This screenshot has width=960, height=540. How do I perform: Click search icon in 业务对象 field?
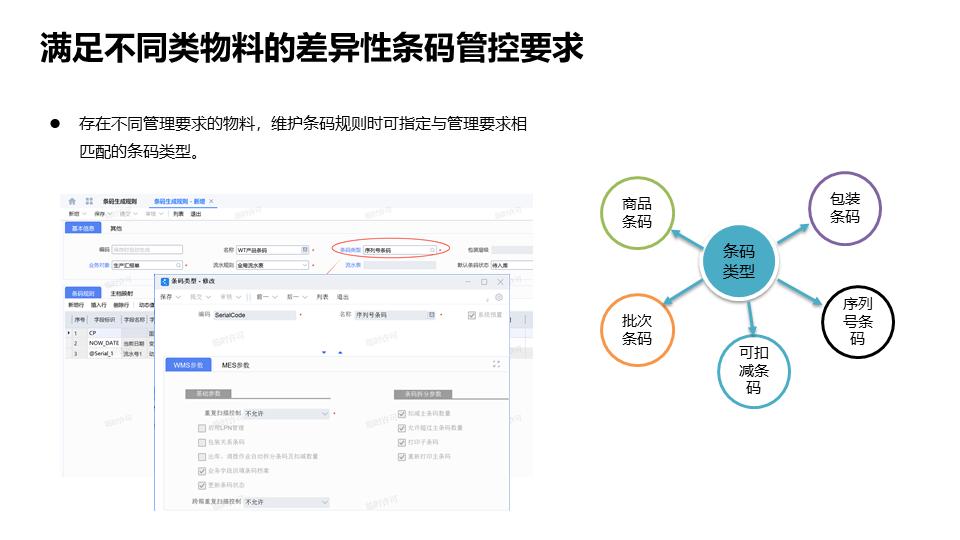(x=178, y=265)
